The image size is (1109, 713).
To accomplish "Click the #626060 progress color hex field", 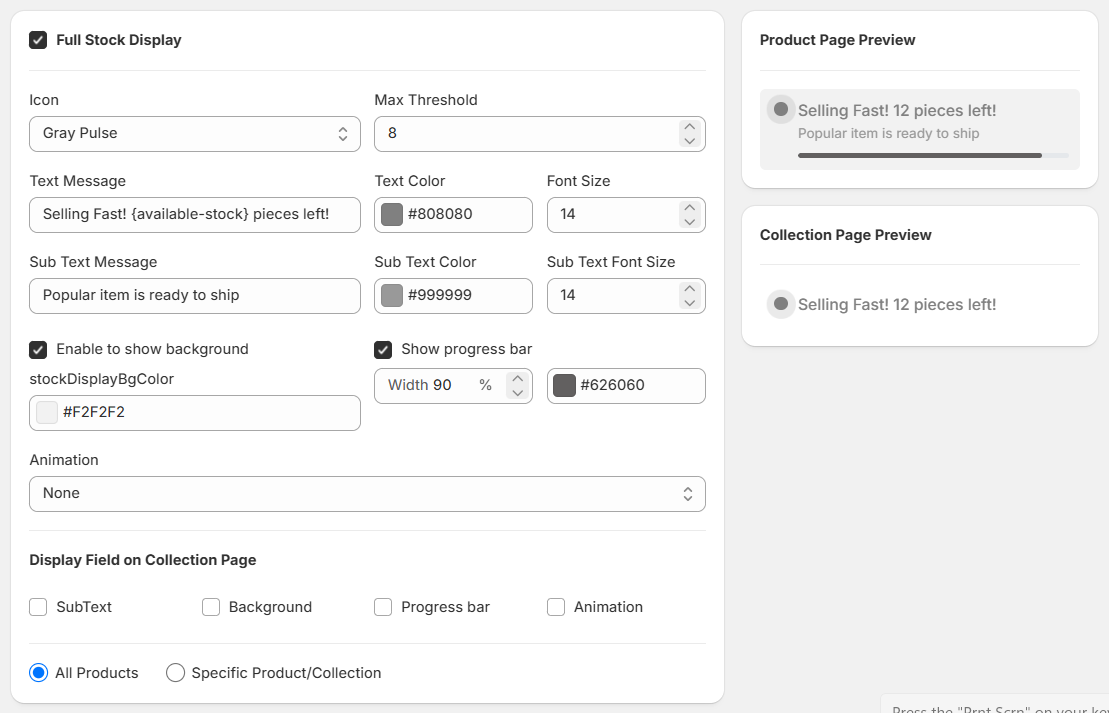I will 626,386.
